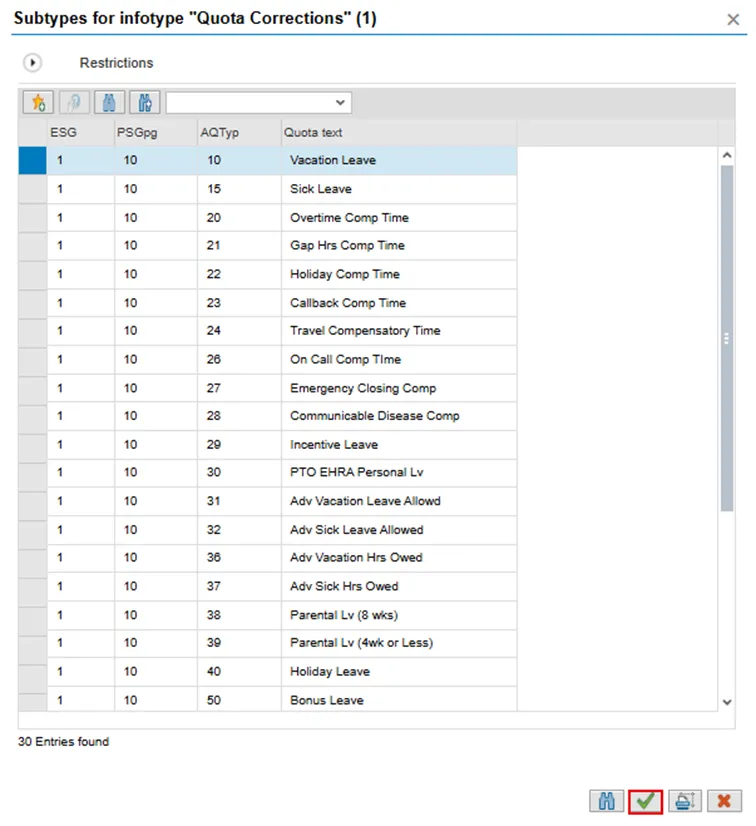Select the row marker for Holiday Leave

point(32,672)
